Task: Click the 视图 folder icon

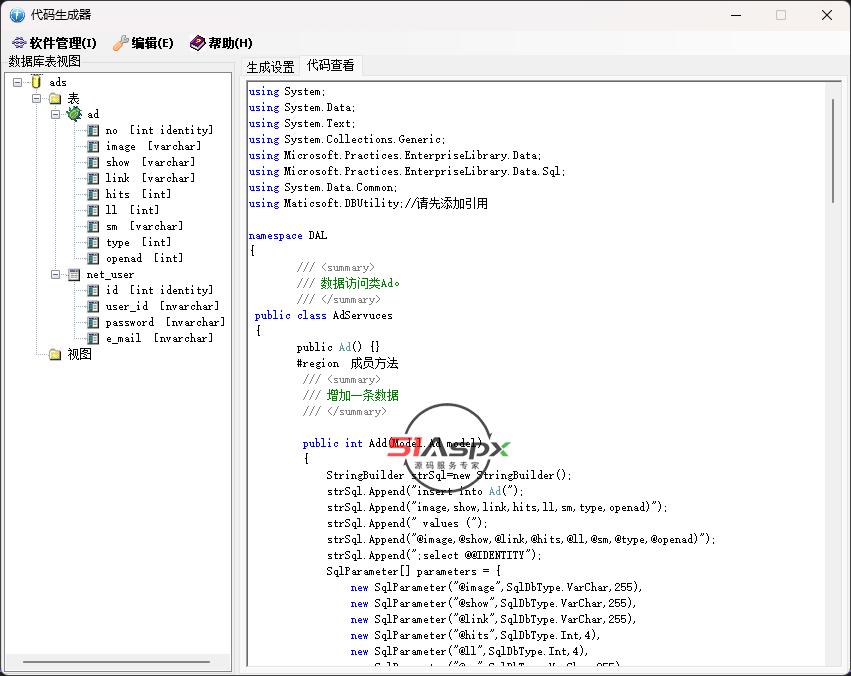Action: (x=55, y=355)
